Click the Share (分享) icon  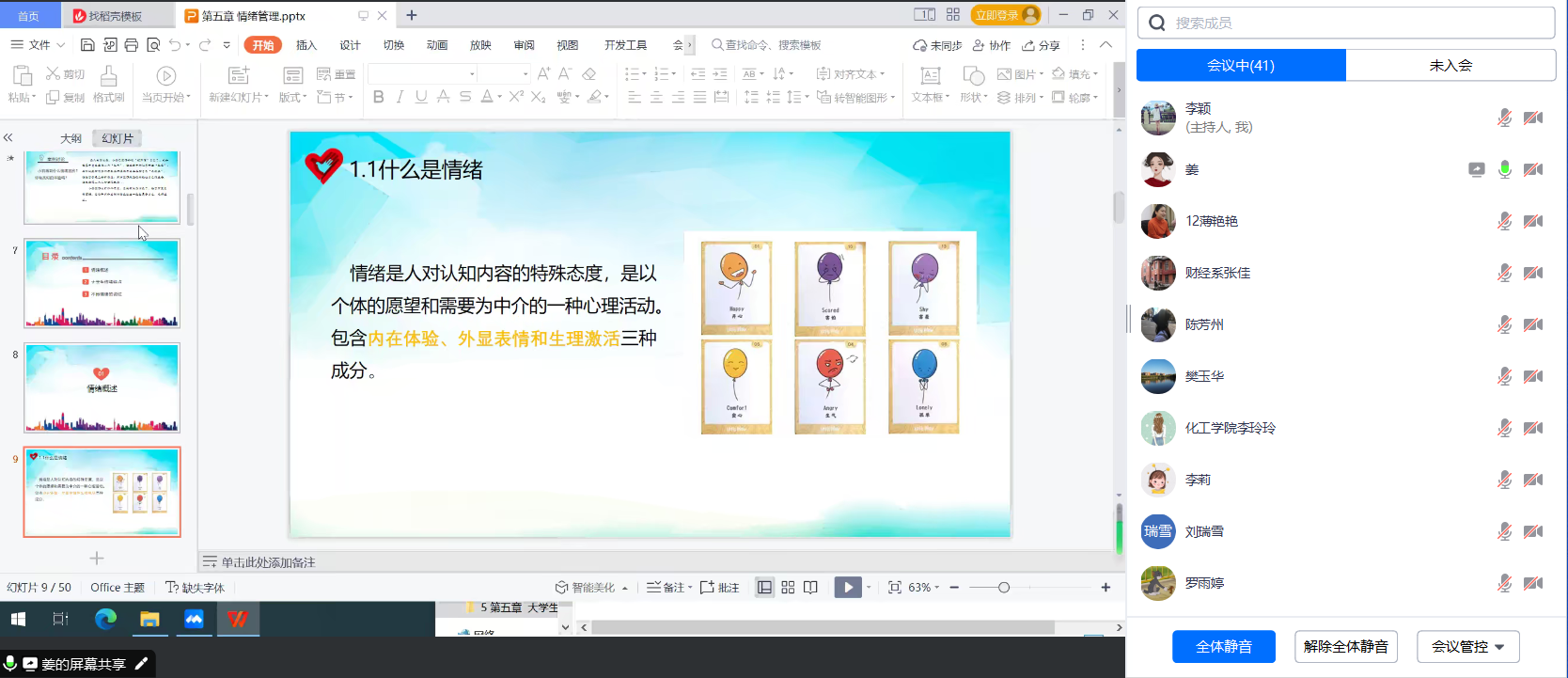click(x=1041, y=45)
